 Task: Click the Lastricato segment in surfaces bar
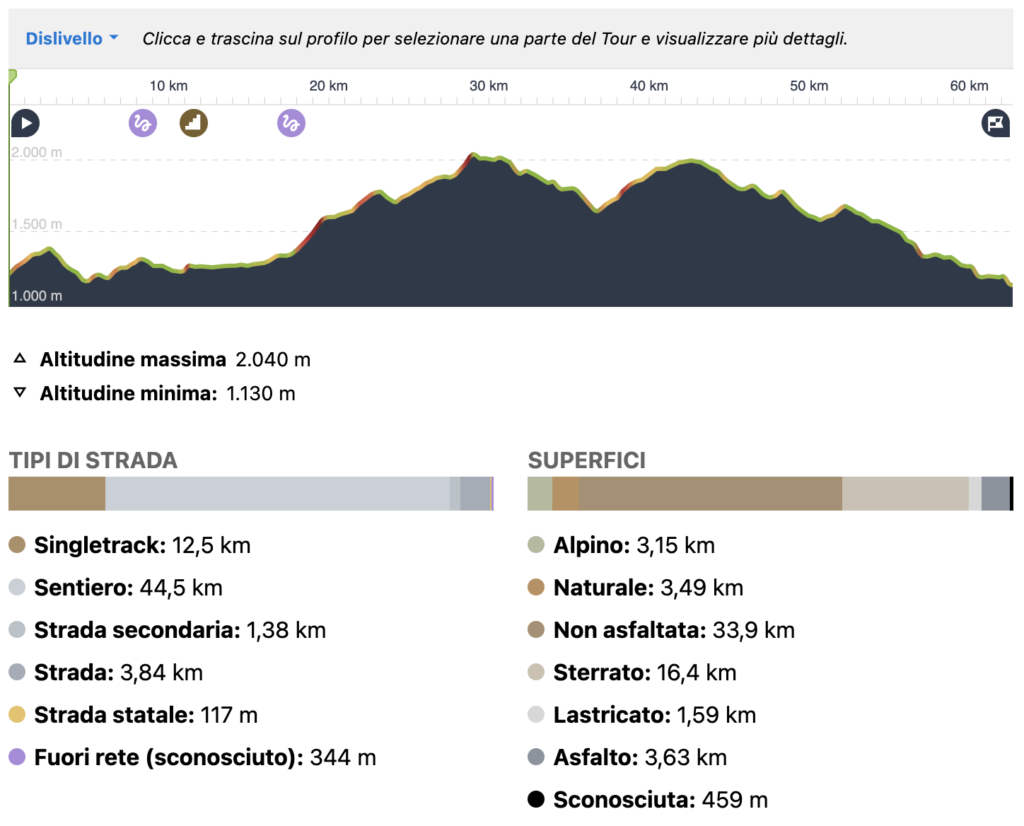[975, 494]
